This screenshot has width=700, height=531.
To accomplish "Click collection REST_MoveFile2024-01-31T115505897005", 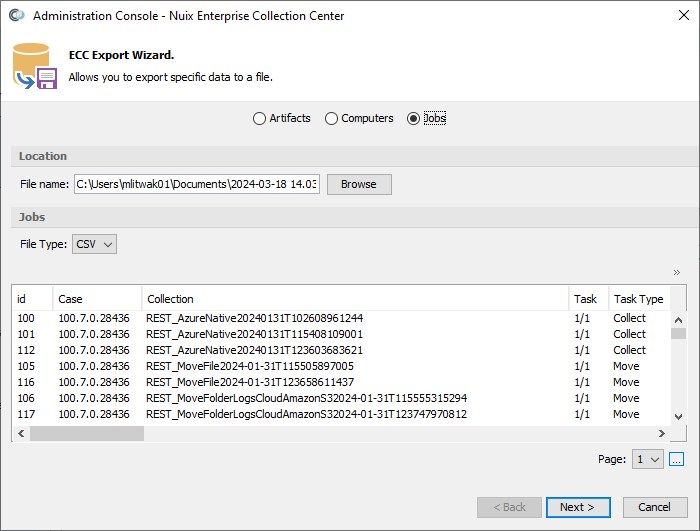I will tap(250, 367).
